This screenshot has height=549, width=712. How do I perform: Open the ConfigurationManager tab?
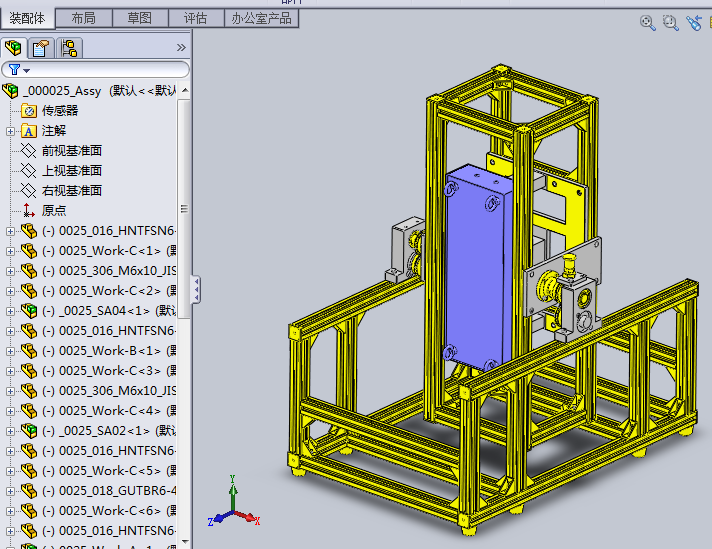click(x=69, y=48)
